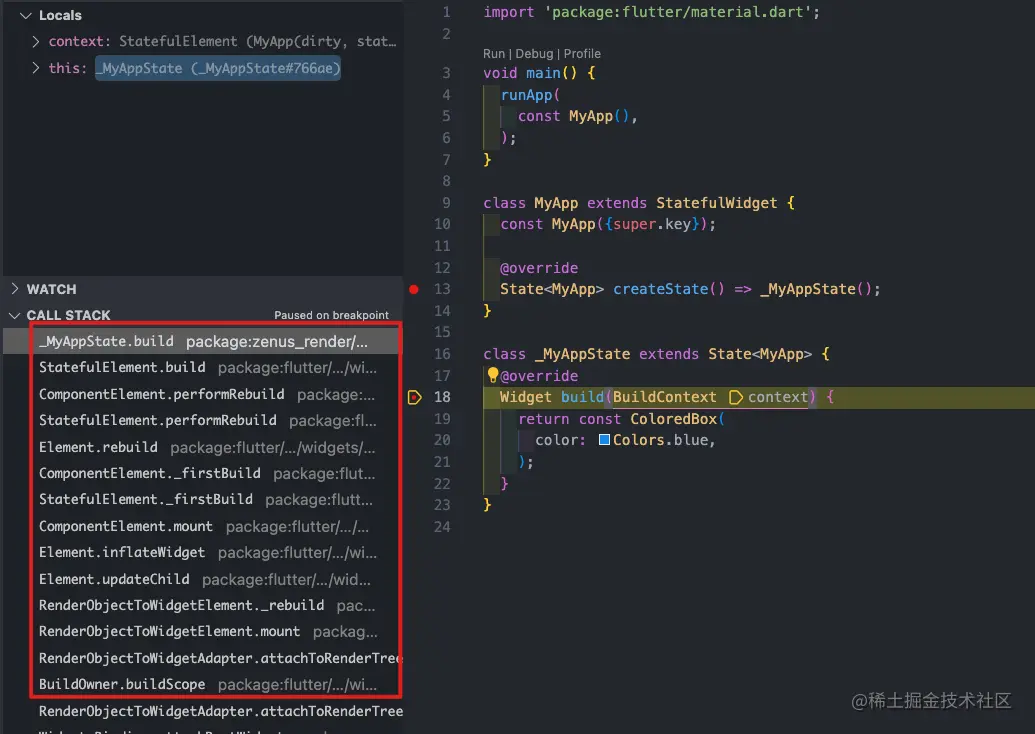
Task: Click the StatefulWidget class name
Action: 716,203
